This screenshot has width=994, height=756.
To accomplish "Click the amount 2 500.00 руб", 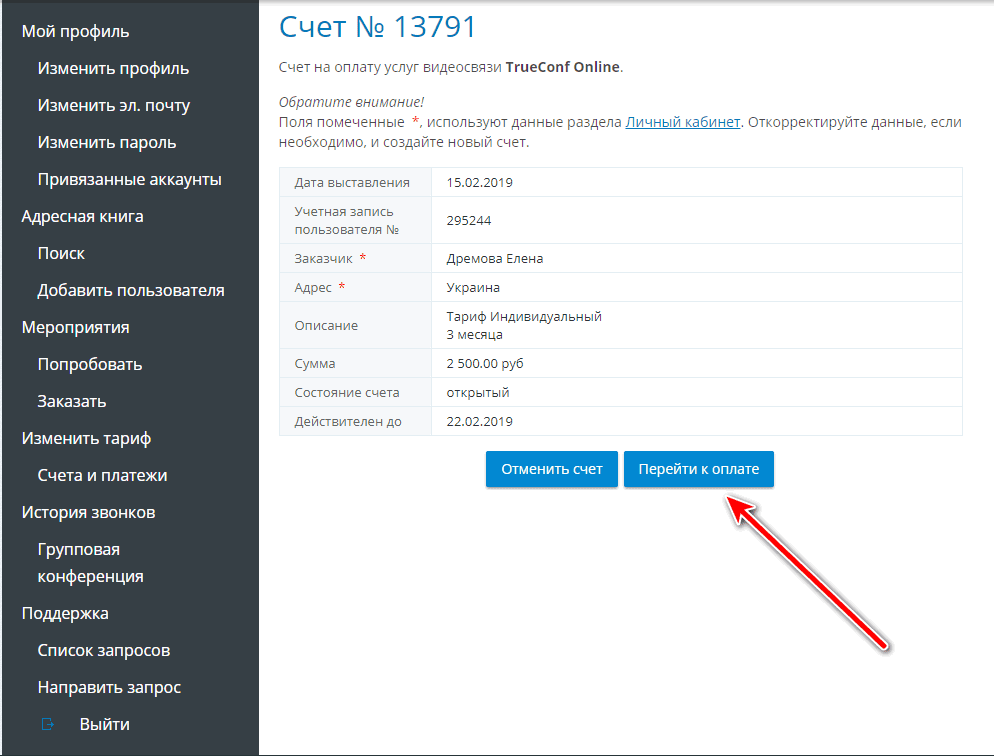I will click(x=485, y=364).
